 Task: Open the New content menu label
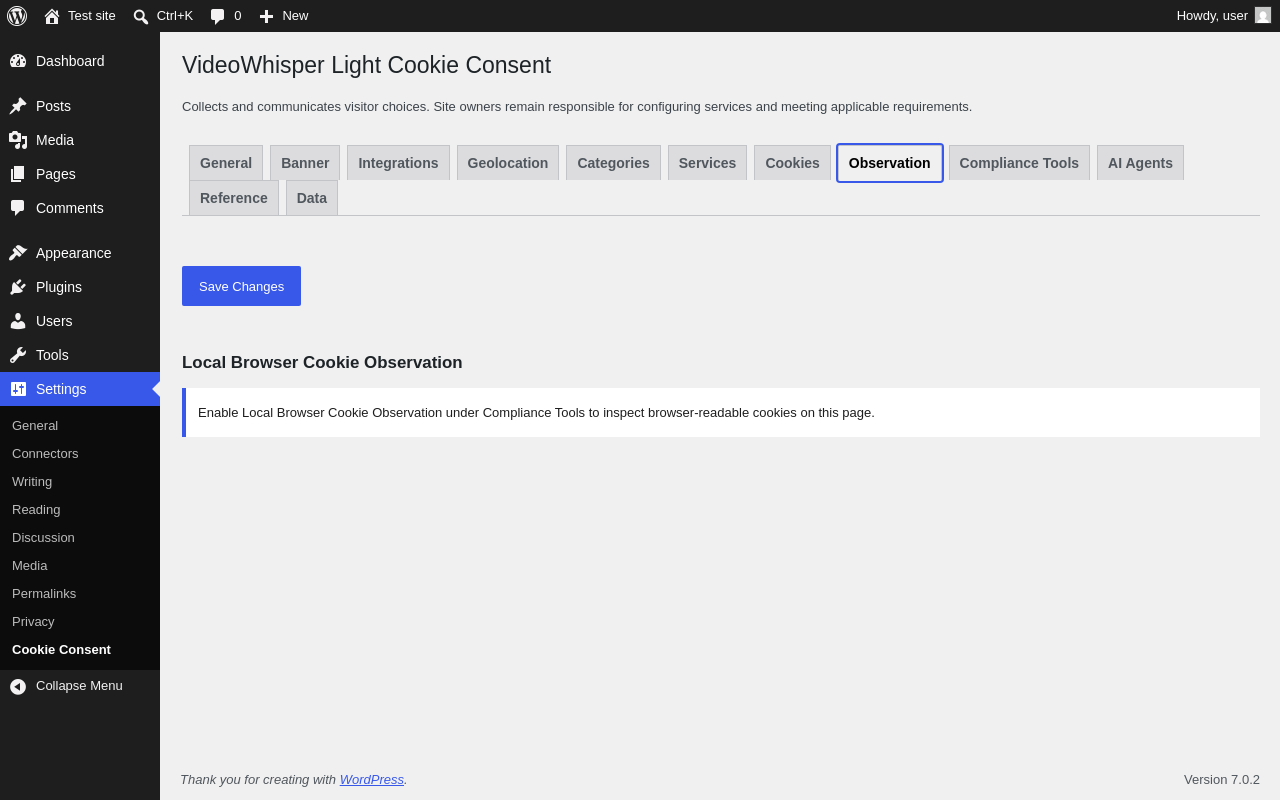pos(295,15)
